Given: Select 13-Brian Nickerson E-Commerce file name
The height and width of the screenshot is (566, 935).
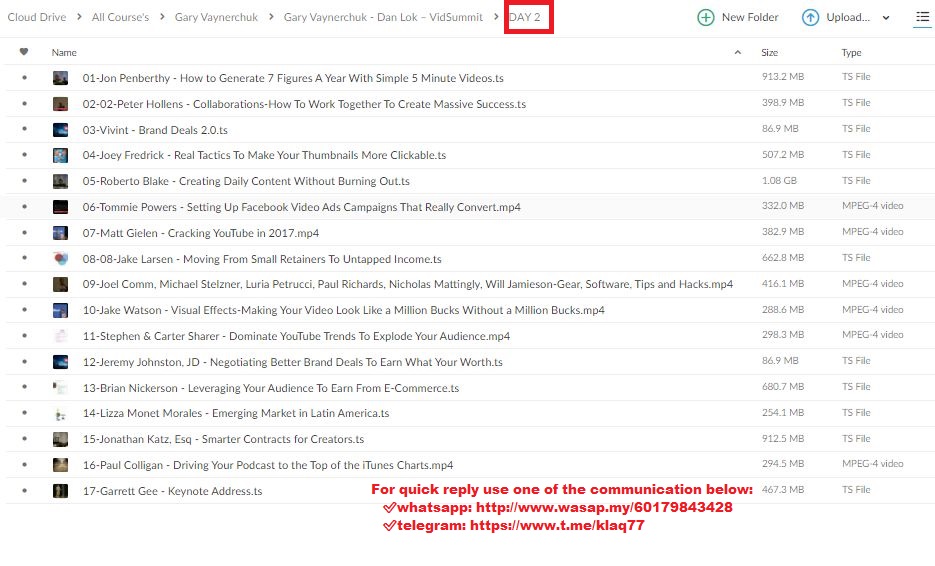Looking at the screenshot, I should pyautogui.click(x=271, y=388).
